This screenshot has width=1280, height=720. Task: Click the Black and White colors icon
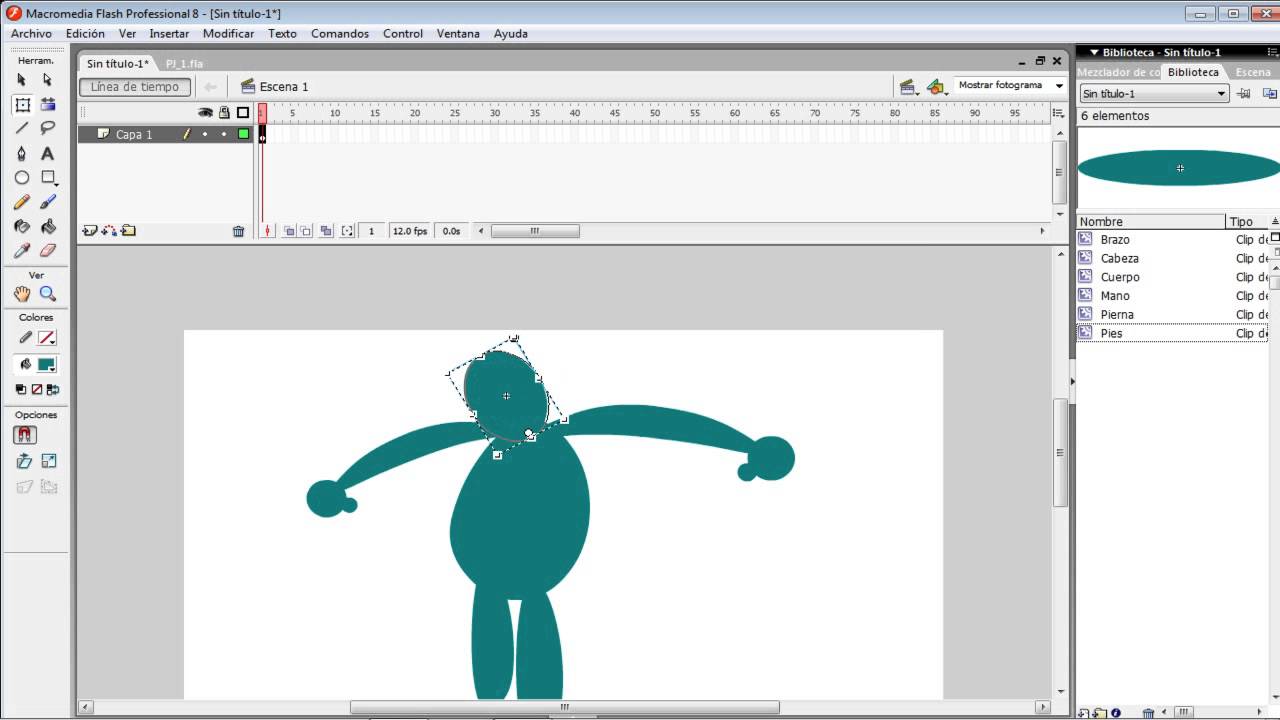pyautogui.click(x=21, y=389)
